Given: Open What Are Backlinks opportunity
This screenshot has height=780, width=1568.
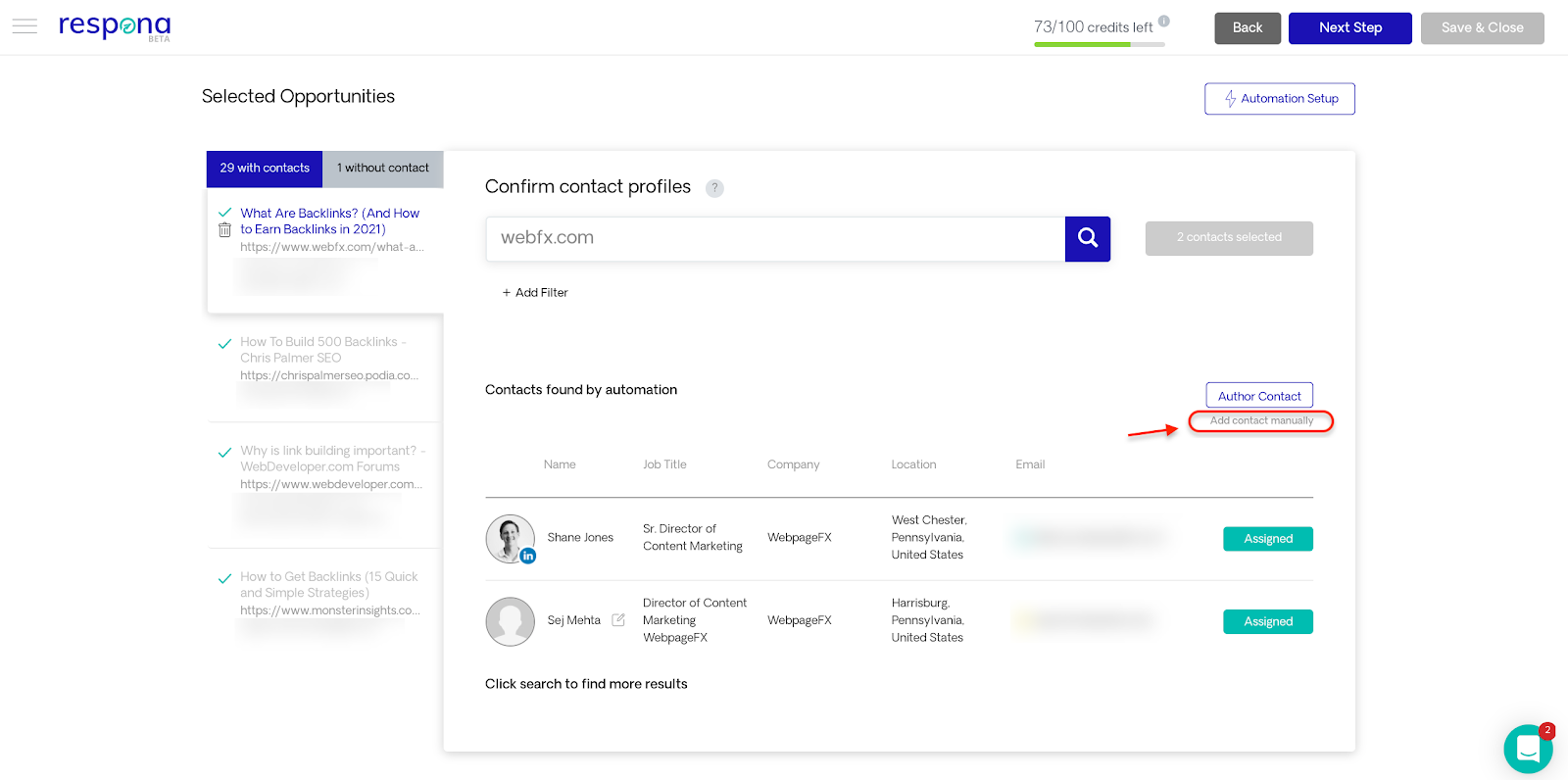Looking at the screenshot, I should pyautogui.click(x=329, y=221).
